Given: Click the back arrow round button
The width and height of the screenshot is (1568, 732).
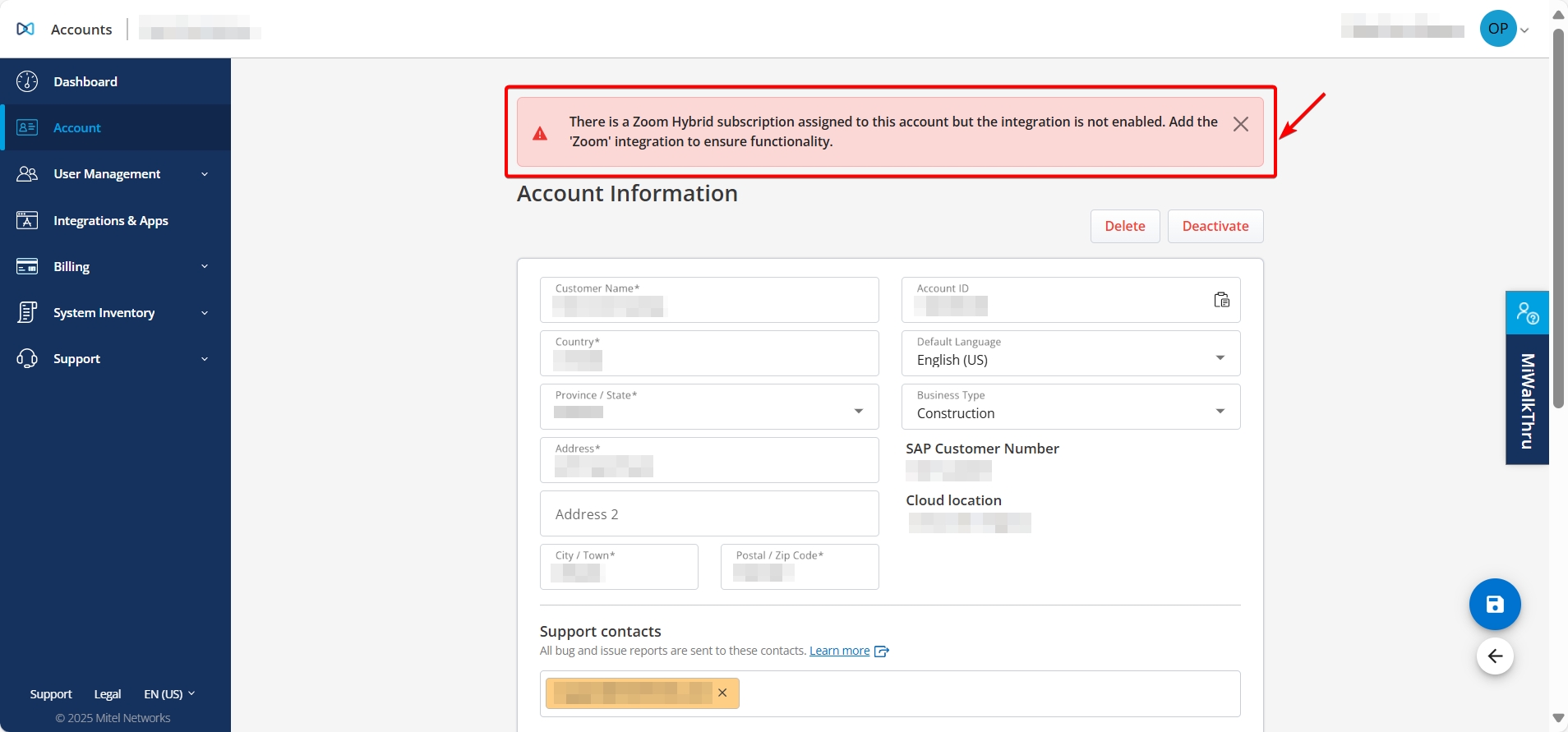Looking at the screenshot, I should click(1495, 656).
